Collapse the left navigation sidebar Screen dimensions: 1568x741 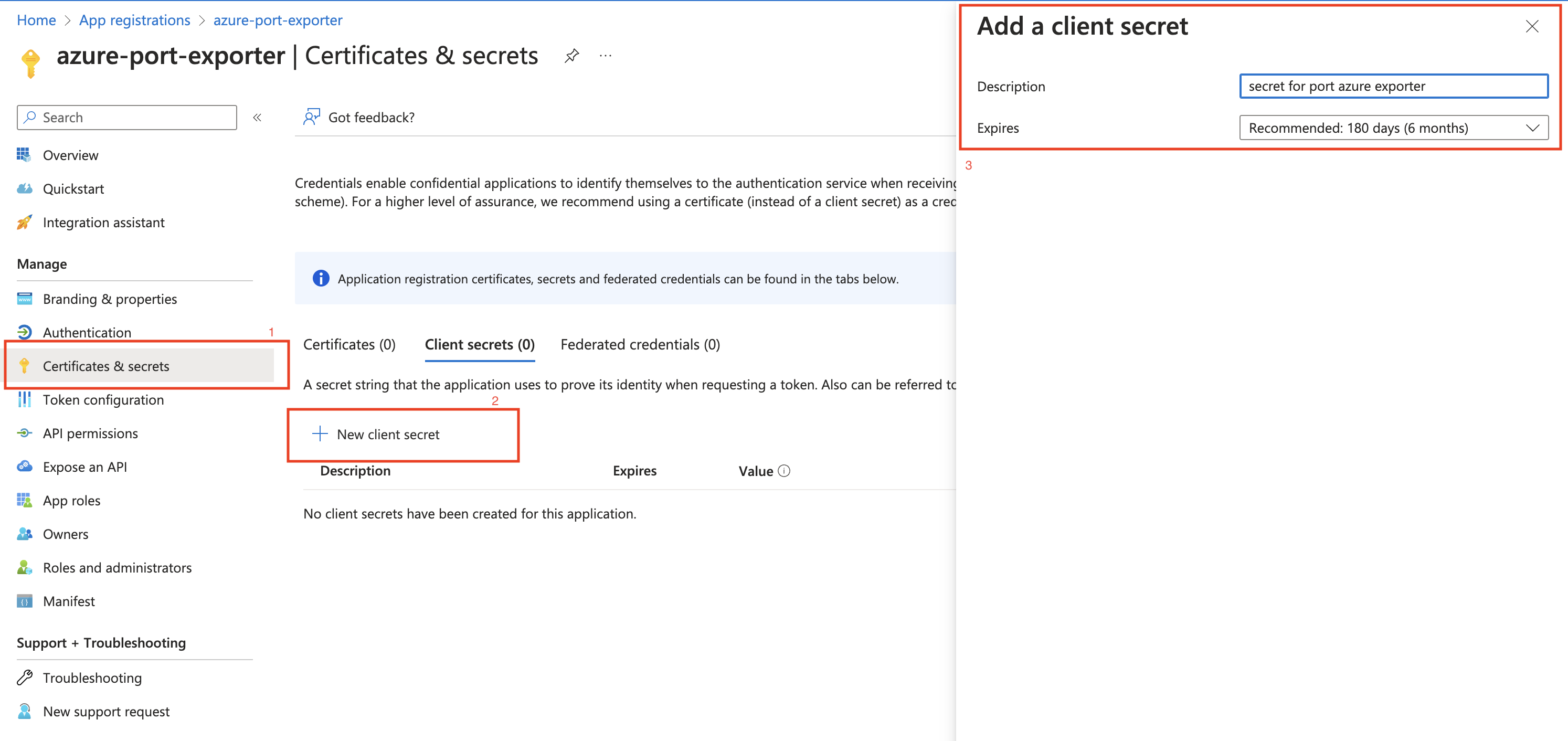coord(257,118)
